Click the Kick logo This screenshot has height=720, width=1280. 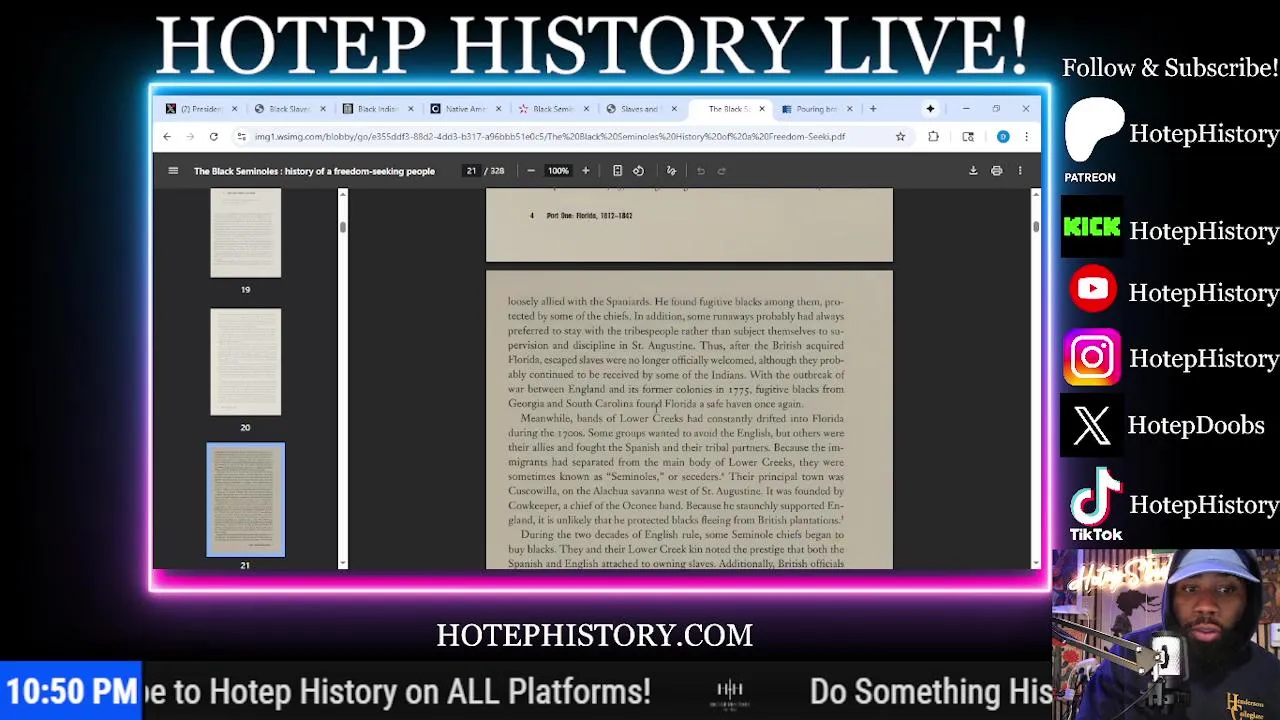pyautogui.click(x=1091, y=228)
